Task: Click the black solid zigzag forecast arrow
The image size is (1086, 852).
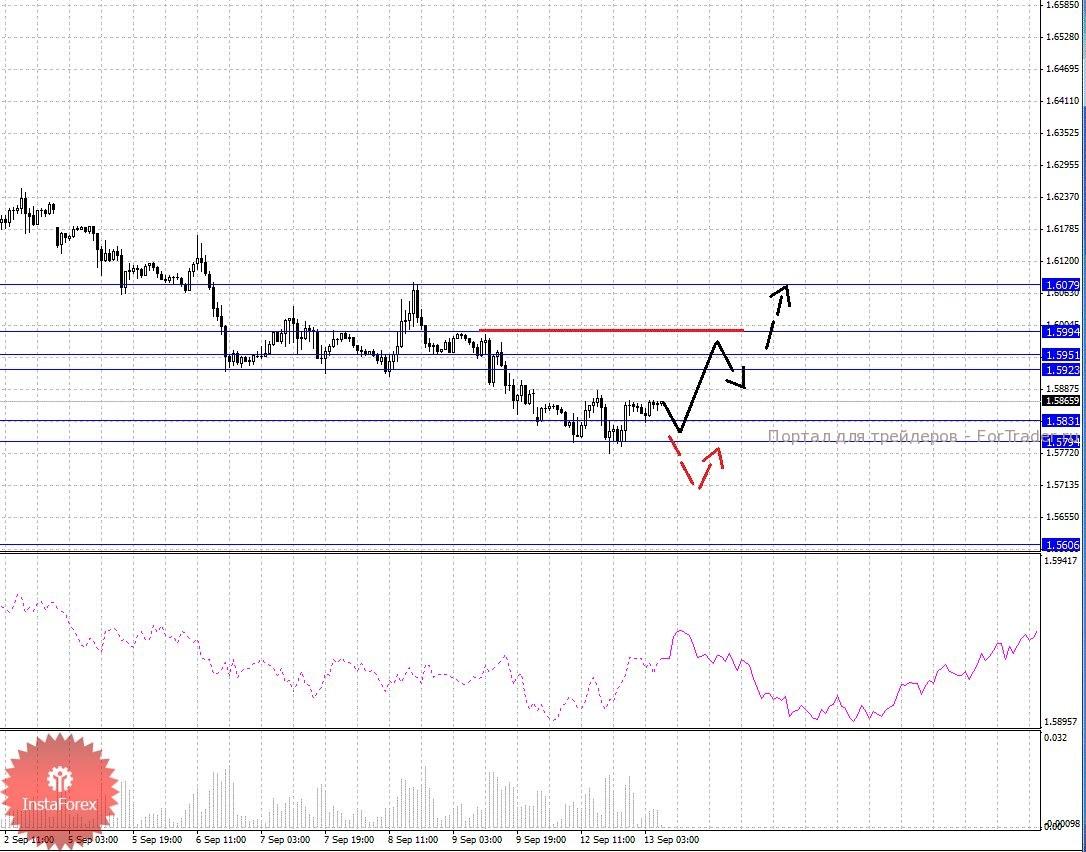Action: [700, 385]
